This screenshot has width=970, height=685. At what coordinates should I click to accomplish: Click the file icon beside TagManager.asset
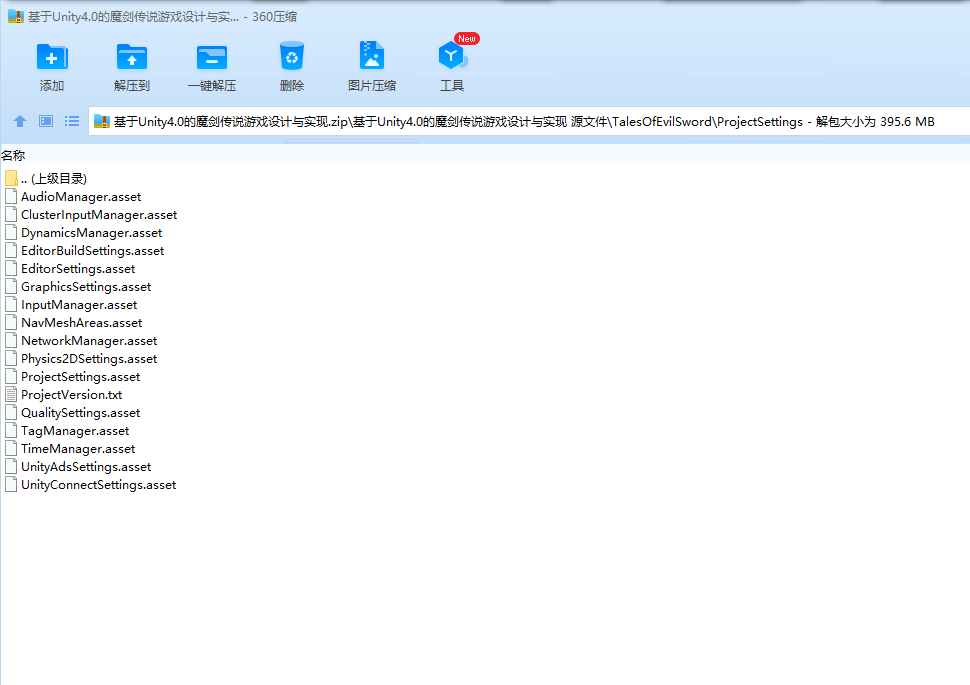click(11, 430)
